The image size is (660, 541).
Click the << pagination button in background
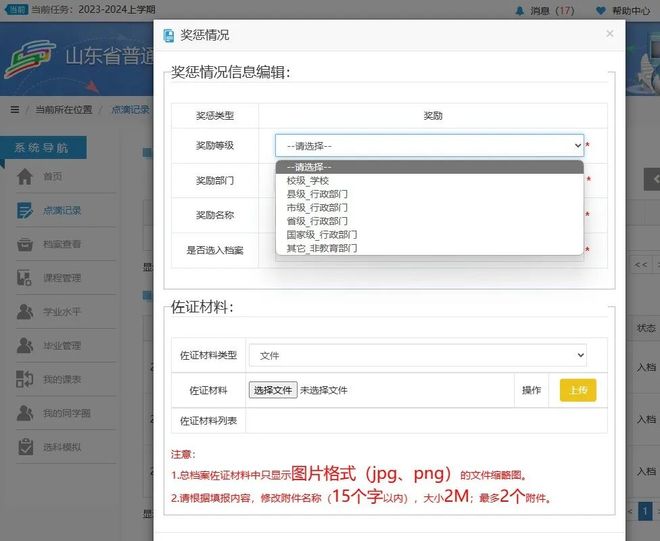coord(641,264)
